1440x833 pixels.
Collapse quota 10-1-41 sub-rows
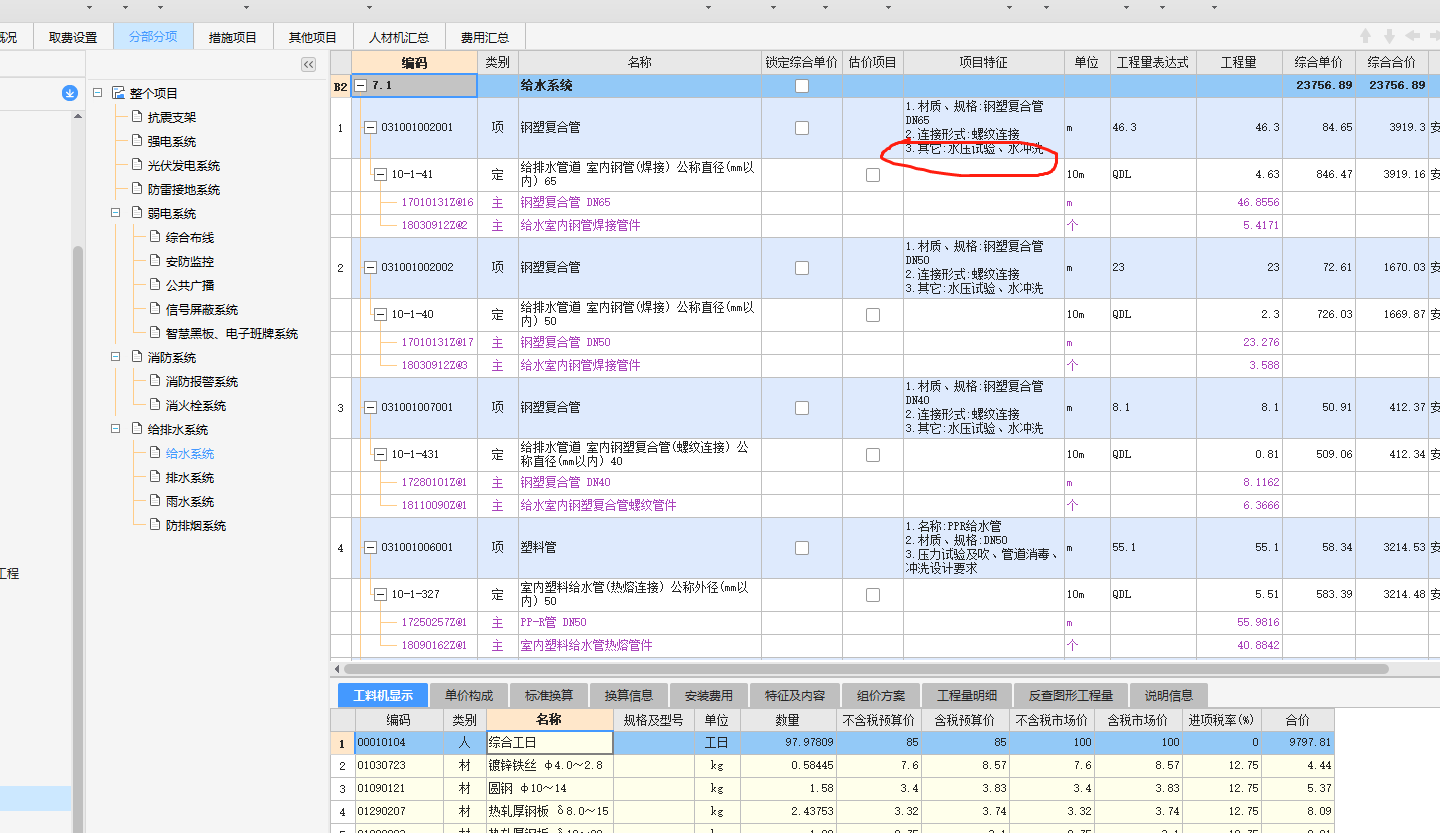click(380, 175)
